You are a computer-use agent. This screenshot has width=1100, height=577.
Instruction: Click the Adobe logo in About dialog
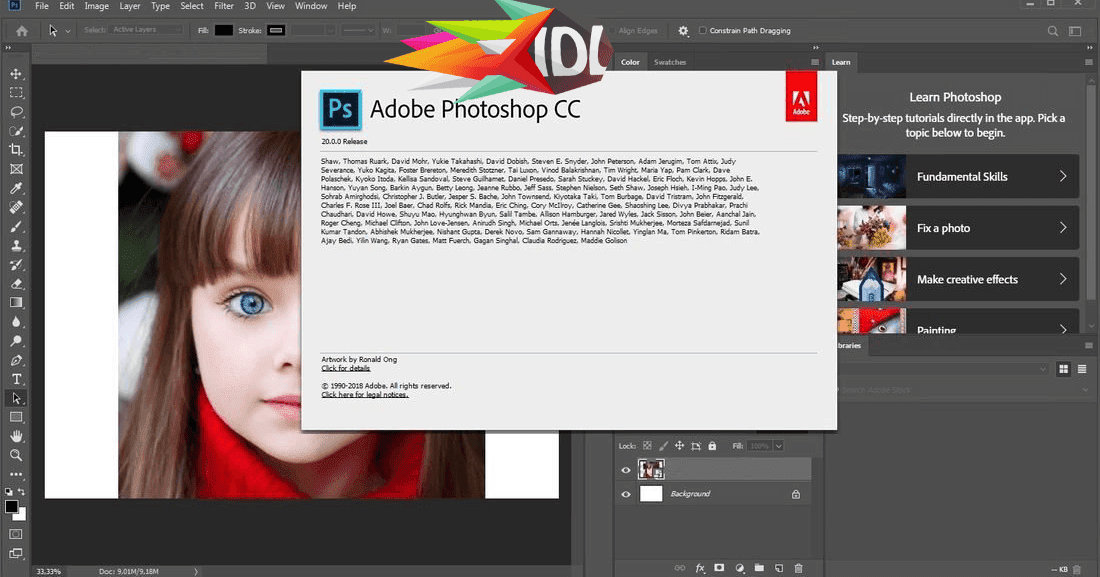click(x=801, y=97)
